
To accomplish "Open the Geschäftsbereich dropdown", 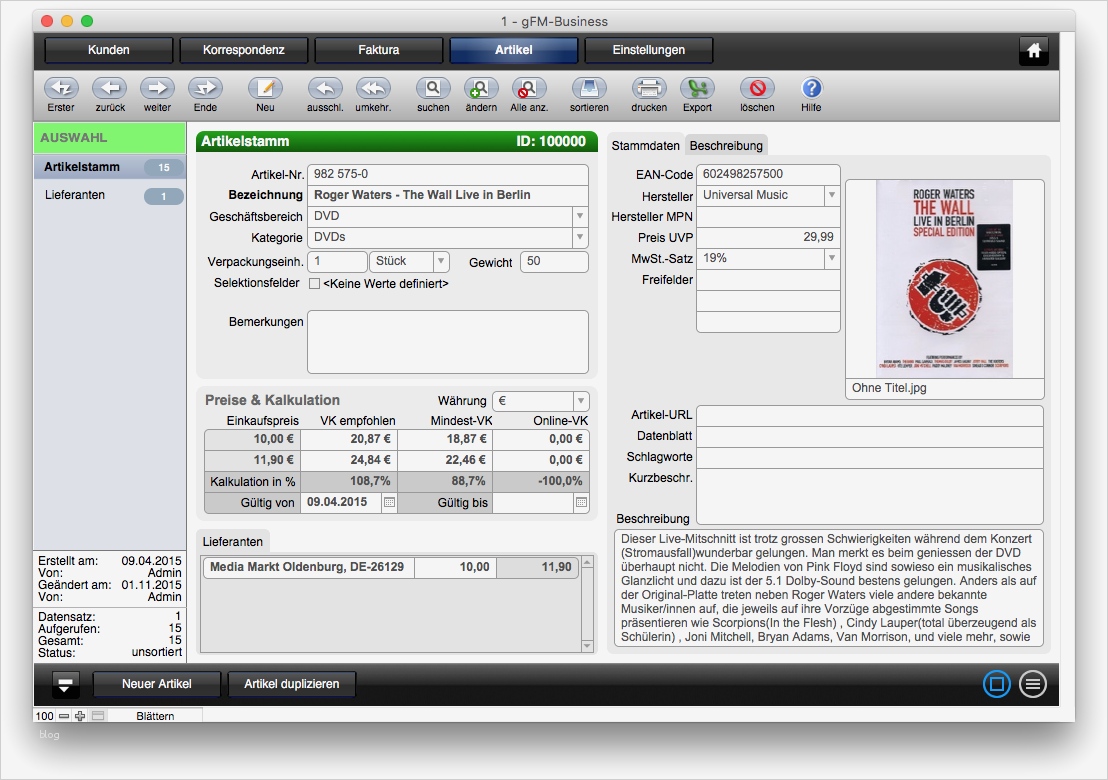I will pos(579,216).
